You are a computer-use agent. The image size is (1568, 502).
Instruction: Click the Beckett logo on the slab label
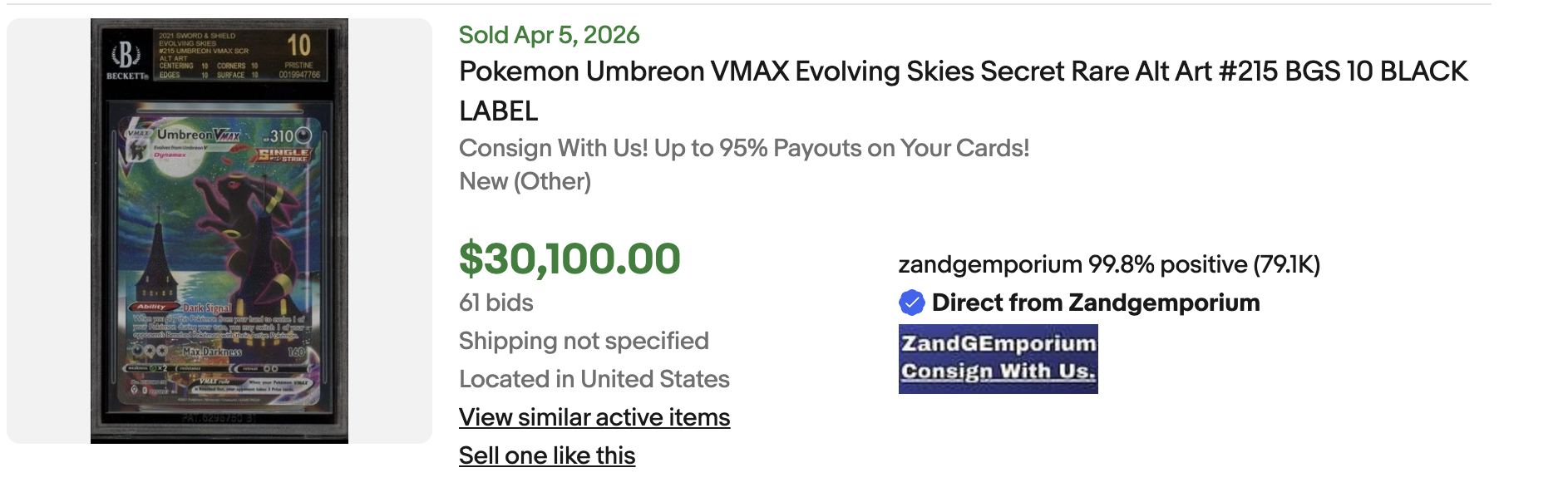pyautogui.click(x=127, y=58)
